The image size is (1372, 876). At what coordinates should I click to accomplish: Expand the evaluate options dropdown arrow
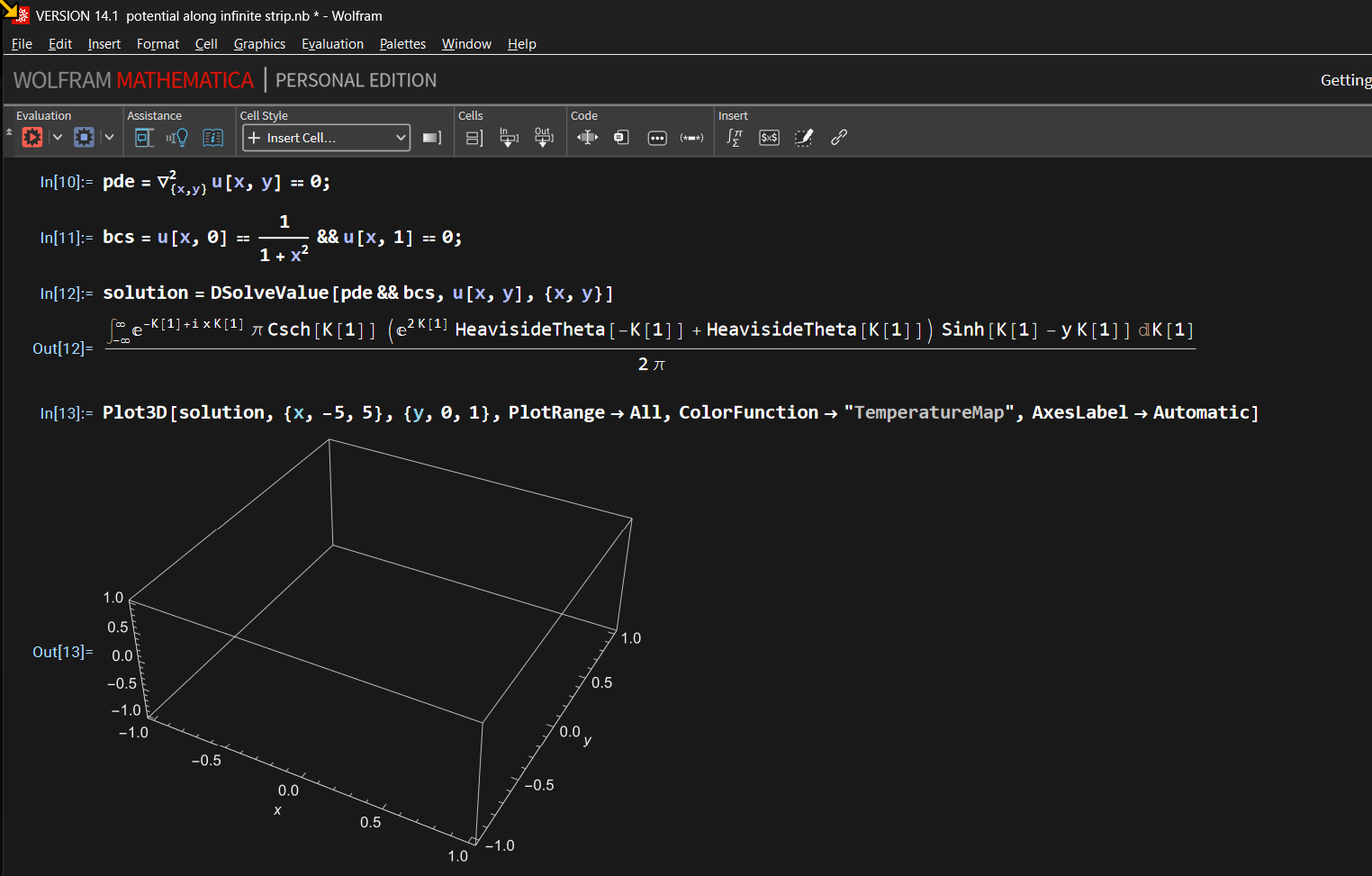(x=58, y=138)
